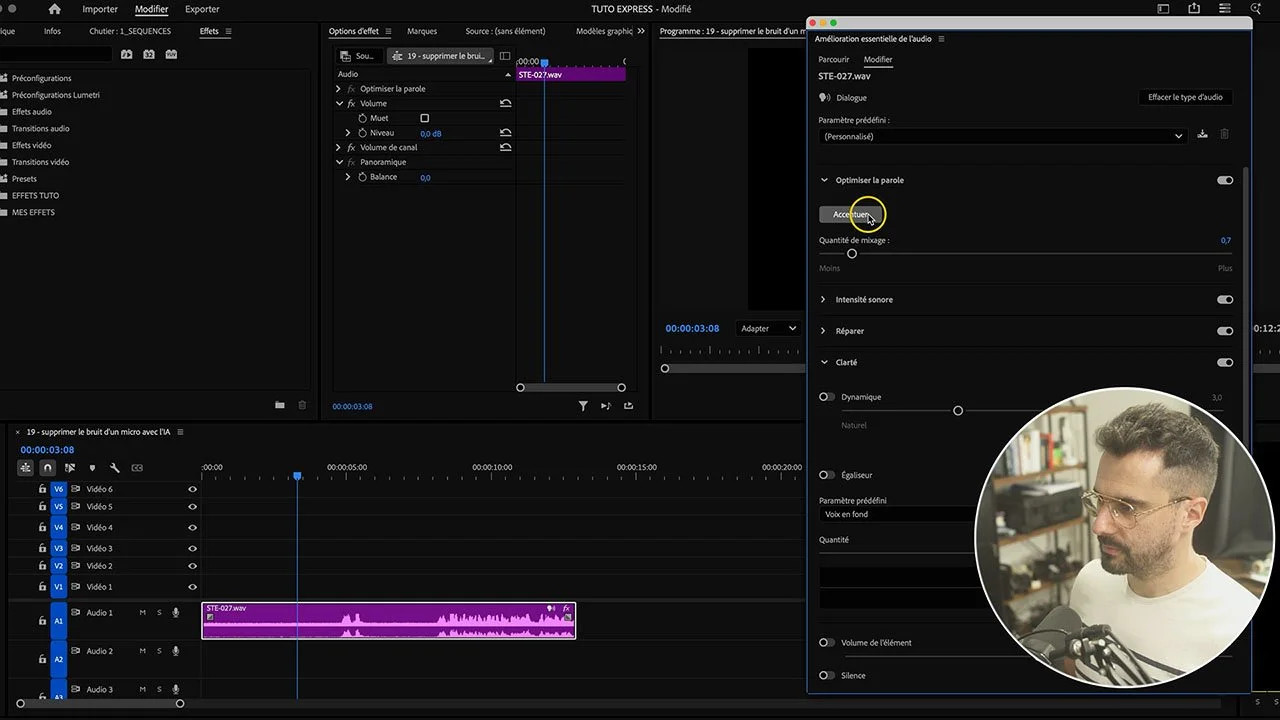Switch to the Marques panel tab

click(422, 31)
